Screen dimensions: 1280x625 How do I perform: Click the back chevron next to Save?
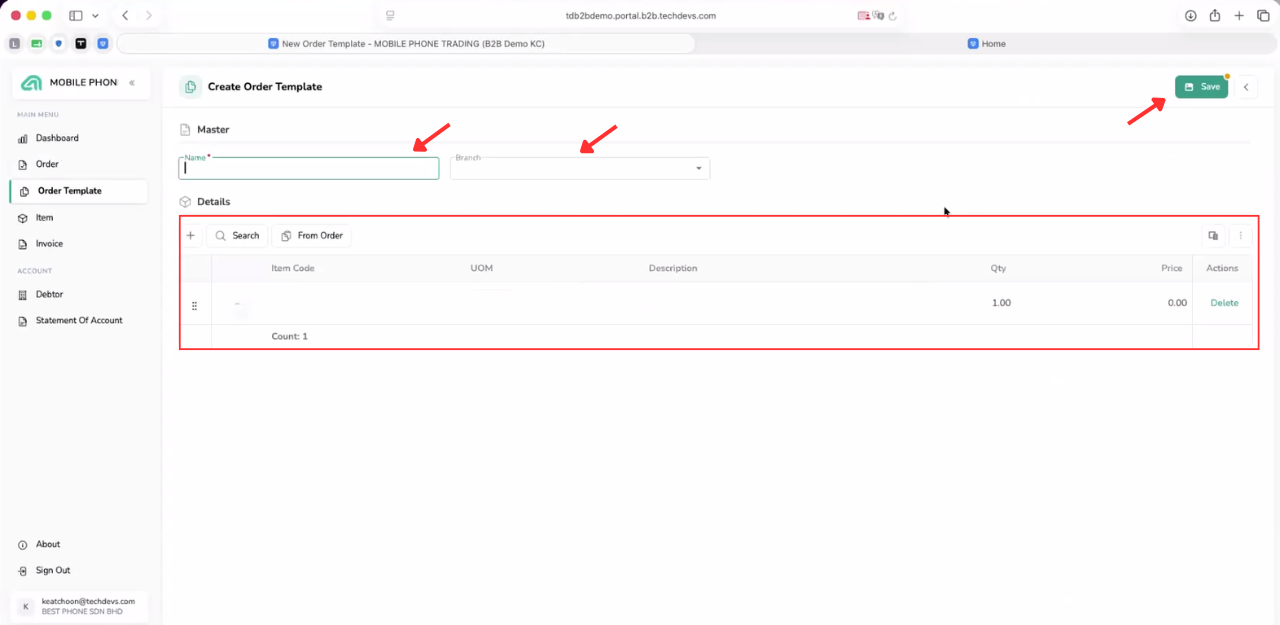pyautogui.click(x=1246, y=87)
